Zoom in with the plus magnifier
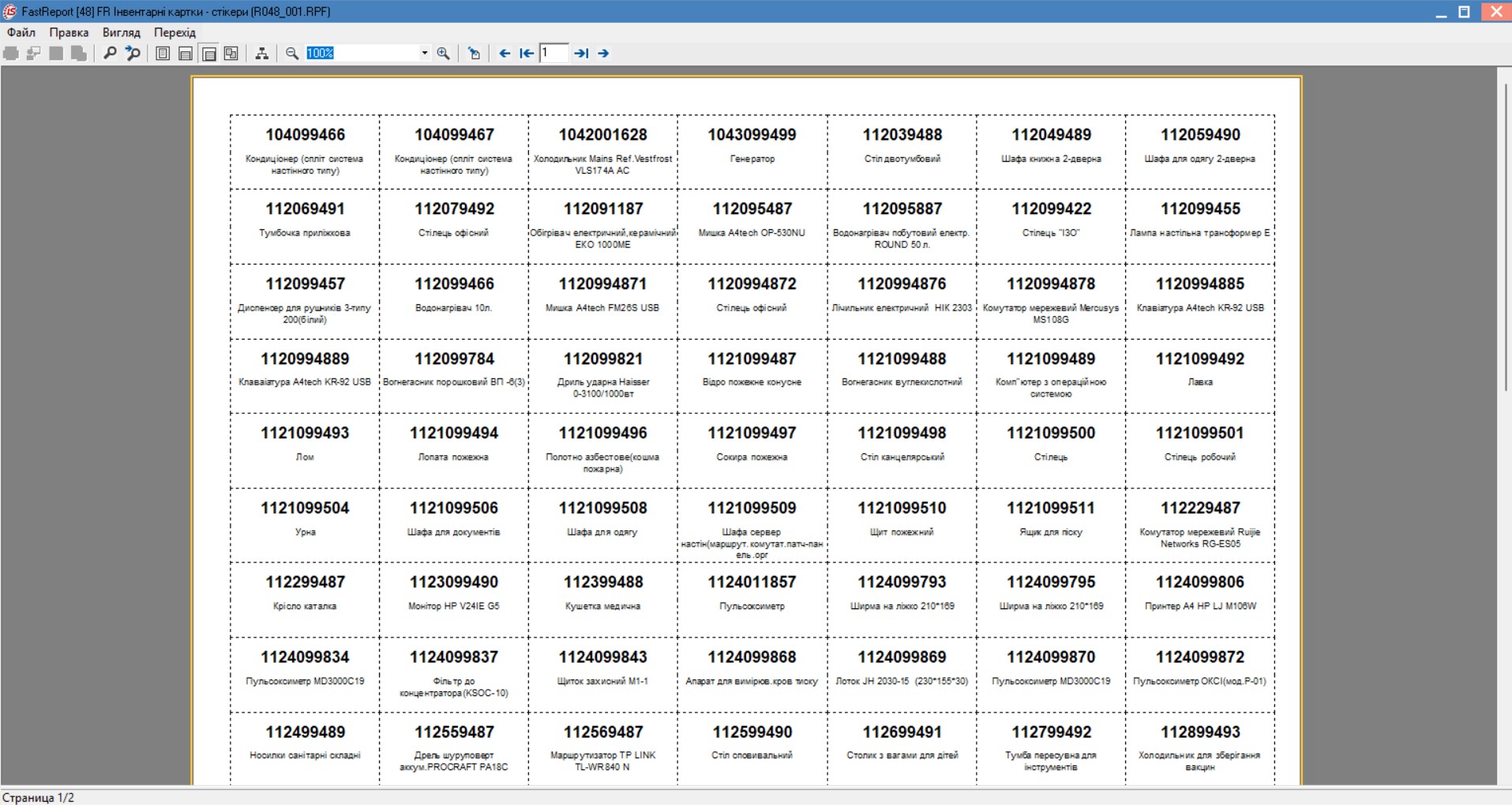Viewport: 1512px width, 805px height. pyautogui.click(x=444, y=53)
